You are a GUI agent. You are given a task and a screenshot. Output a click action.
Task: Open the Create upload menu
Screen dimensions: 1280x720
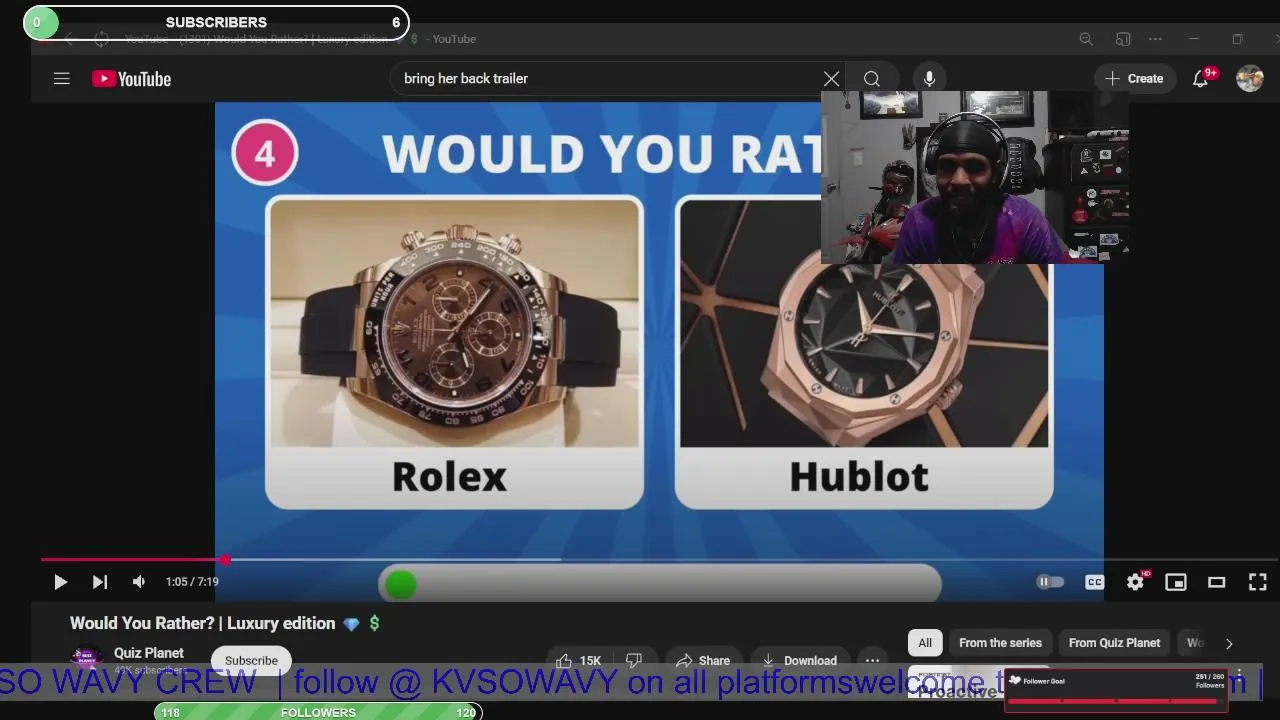(1134, 79)
